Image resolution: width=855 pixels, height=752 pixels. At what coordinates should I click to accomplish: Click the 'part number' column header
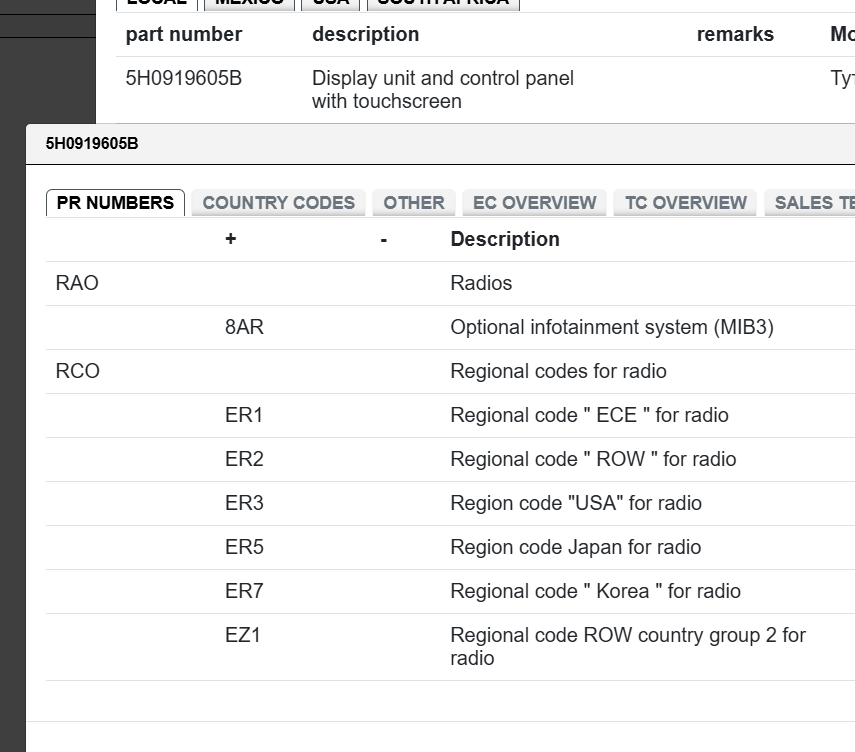(183, 34)
